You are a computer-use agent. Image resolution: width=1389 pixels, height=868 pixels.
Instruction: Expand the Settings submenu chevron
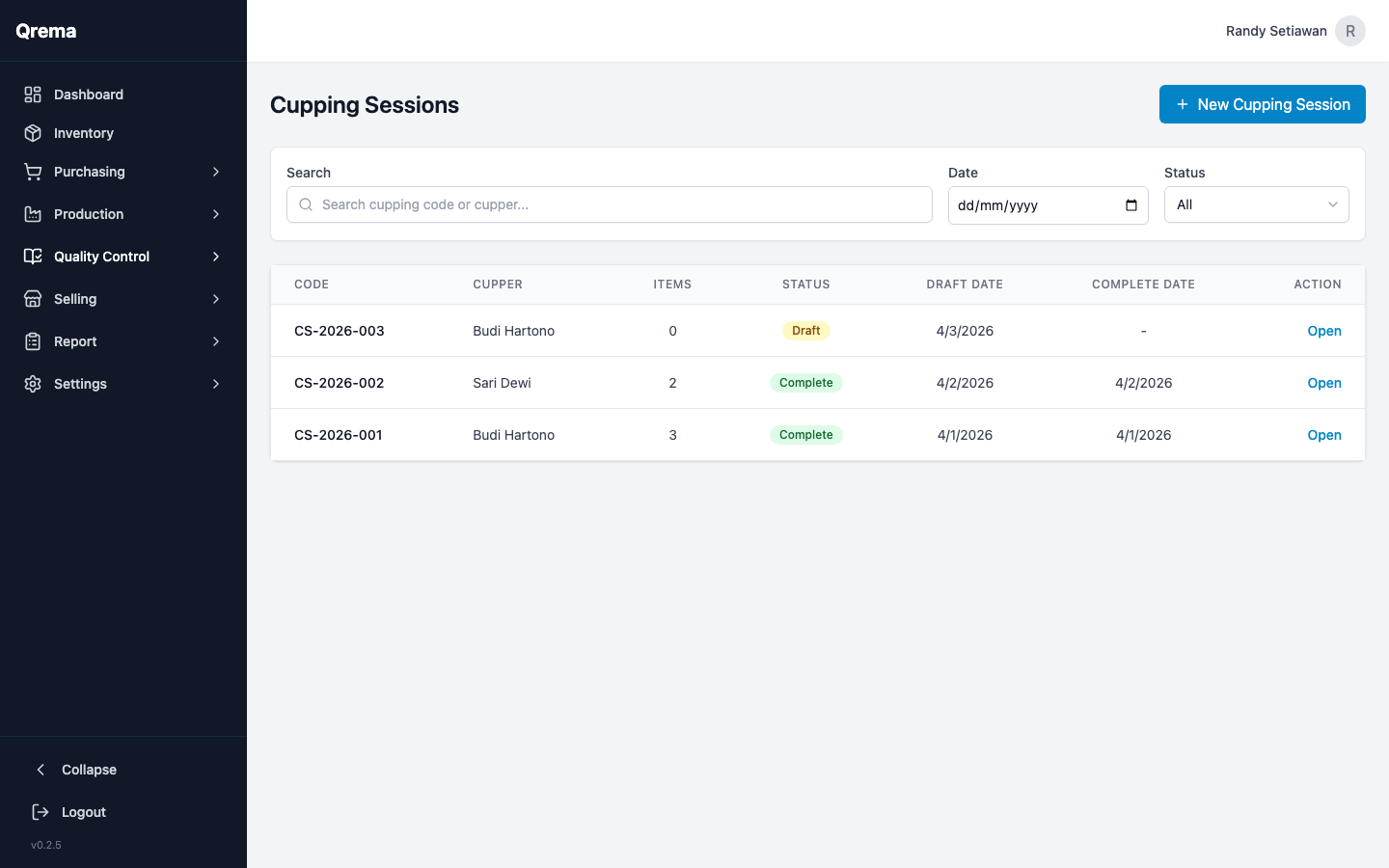[x=216, y=384]
